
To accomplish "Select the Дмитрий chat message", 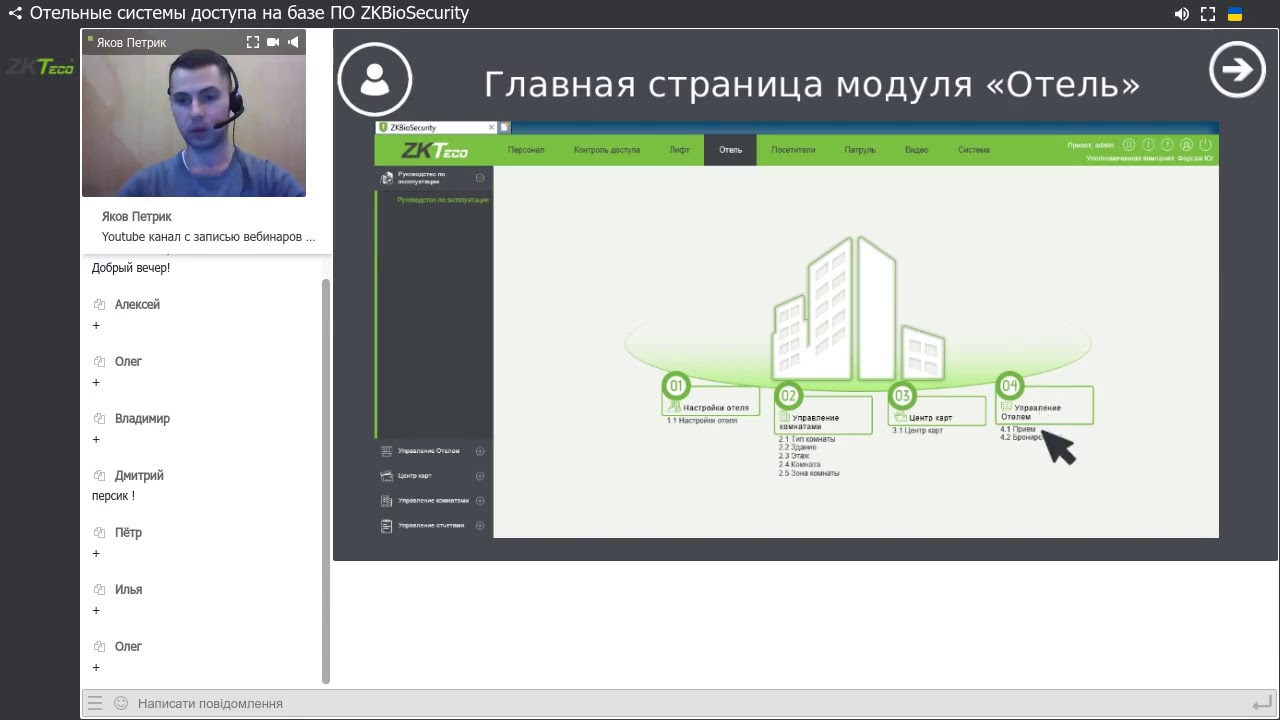I will coord(113,496).
